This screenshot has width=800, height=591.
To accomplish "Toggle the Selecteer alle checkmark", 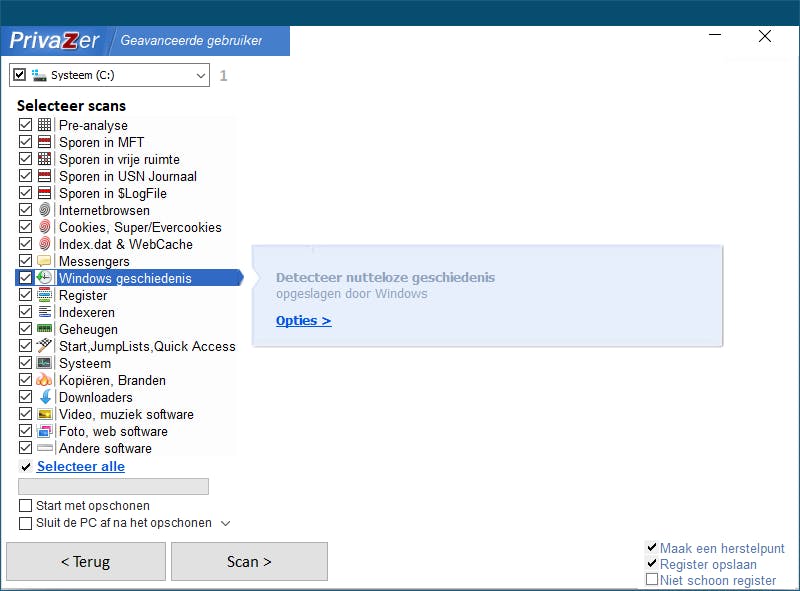I will [x=26, y=466].
